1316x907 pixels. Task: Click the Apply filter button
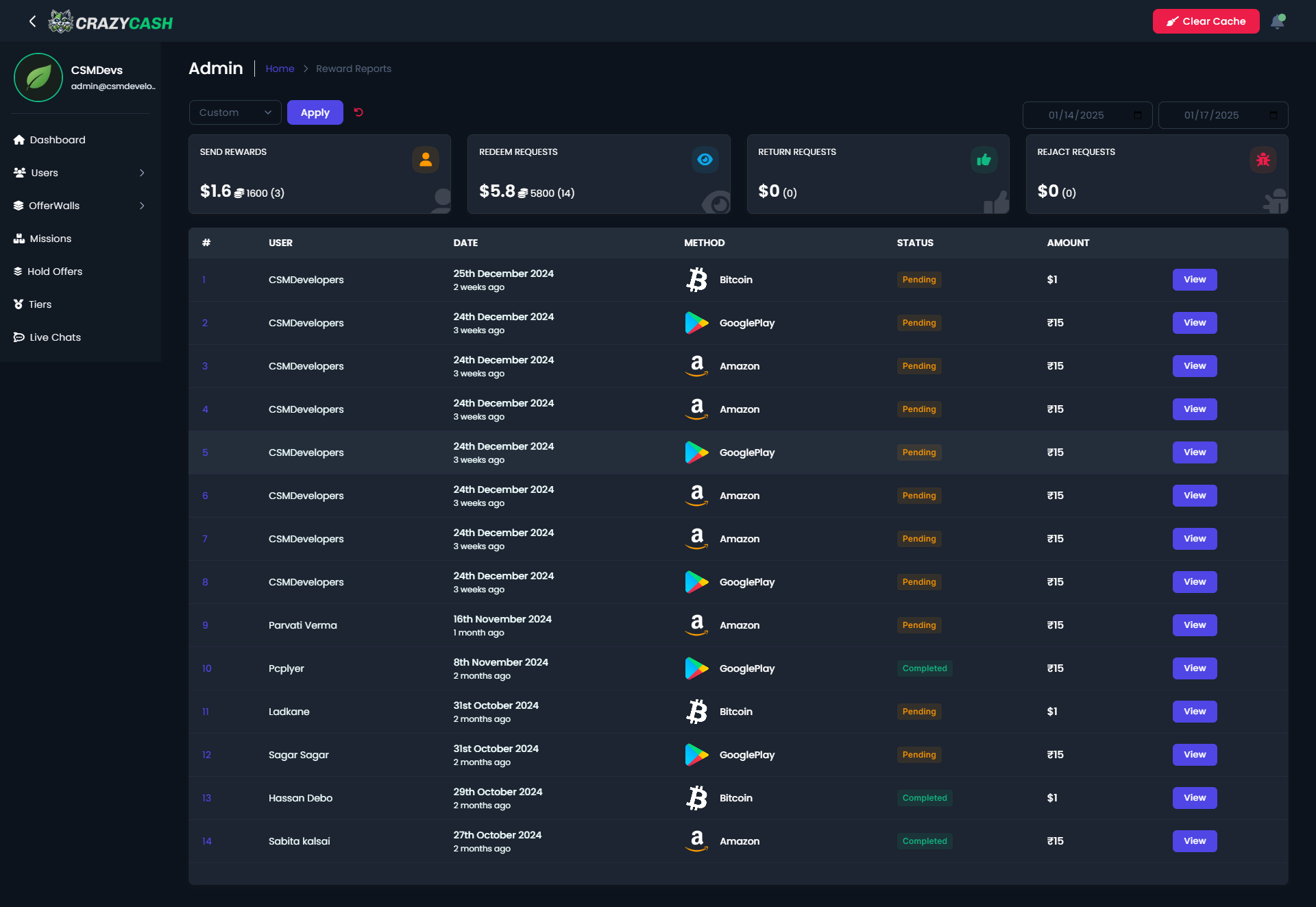point(315,112)
